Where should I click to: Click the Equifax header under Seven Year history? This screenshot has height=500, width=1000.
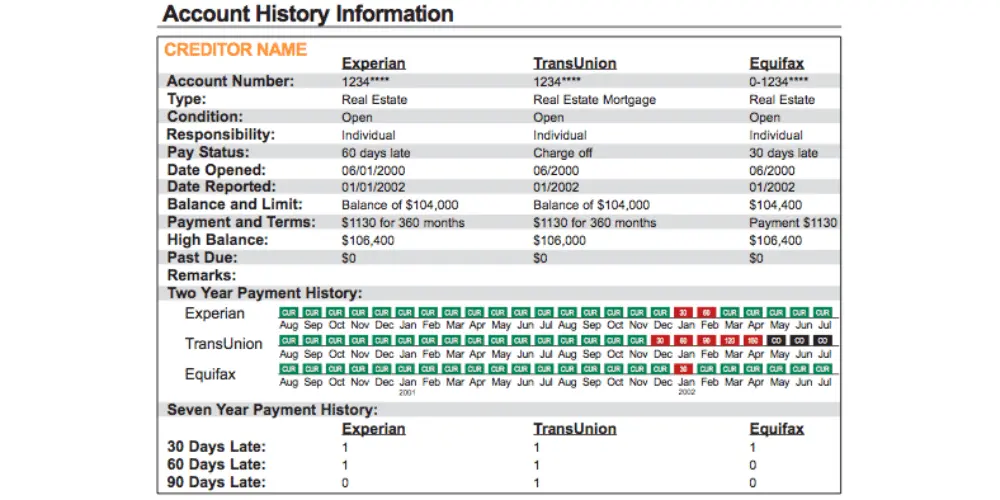[776, 429]
